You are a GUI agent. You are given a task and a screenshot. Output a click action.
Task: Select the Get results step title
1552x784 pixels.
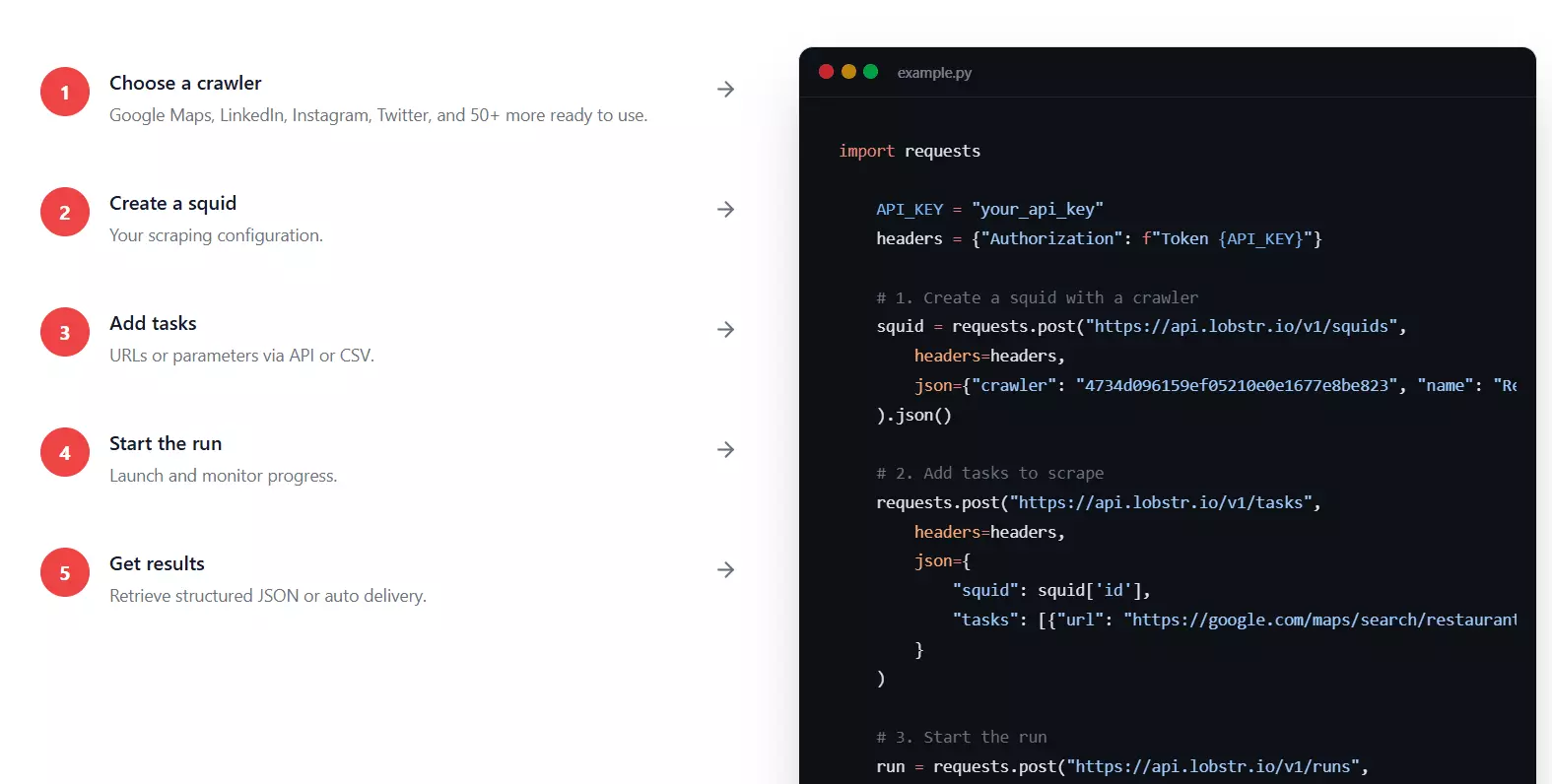(x=157, y=564)
